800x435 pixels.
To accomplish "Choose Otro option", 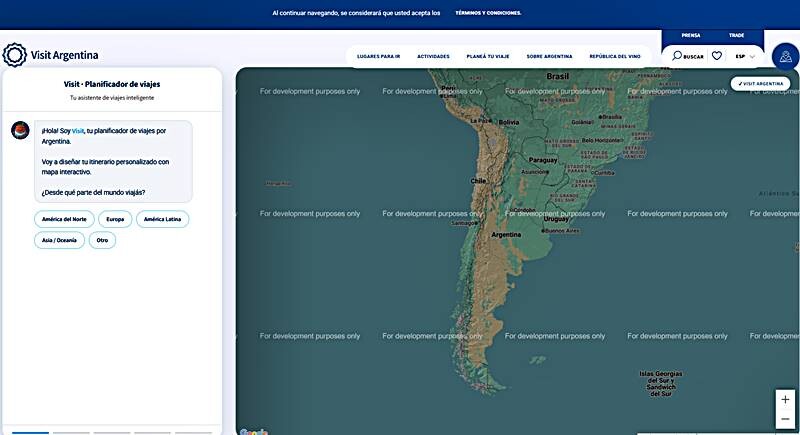I will click(102, 240).
